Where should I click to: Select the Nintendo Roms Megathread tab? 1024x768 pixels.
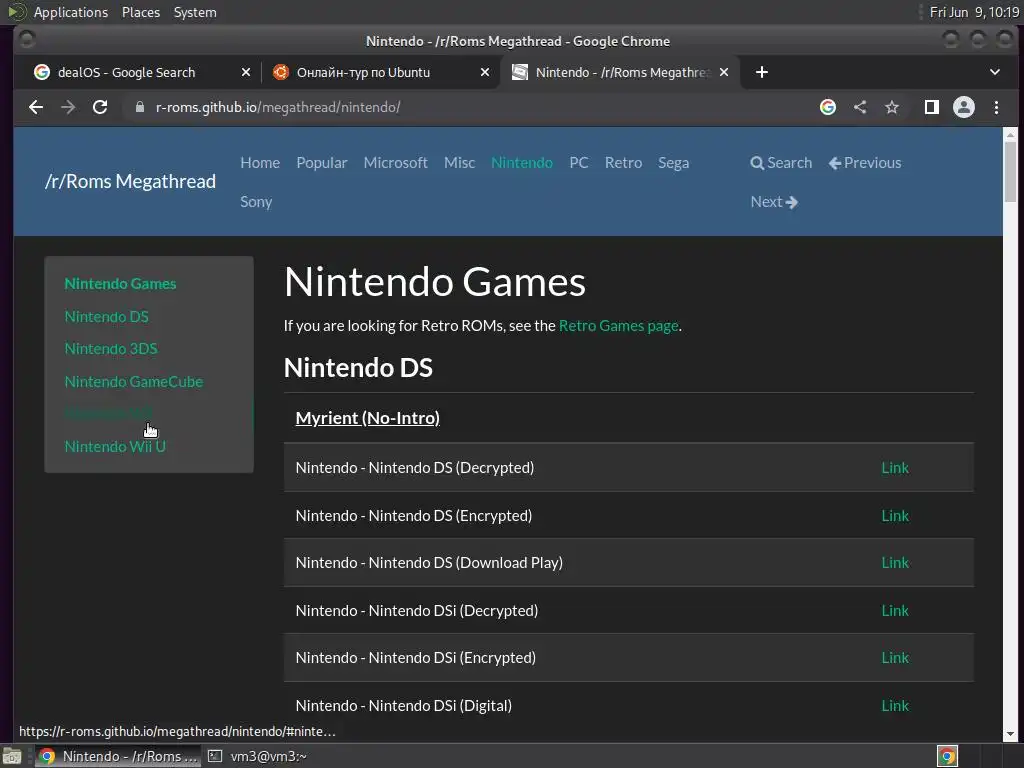click(x=619, y=72)
